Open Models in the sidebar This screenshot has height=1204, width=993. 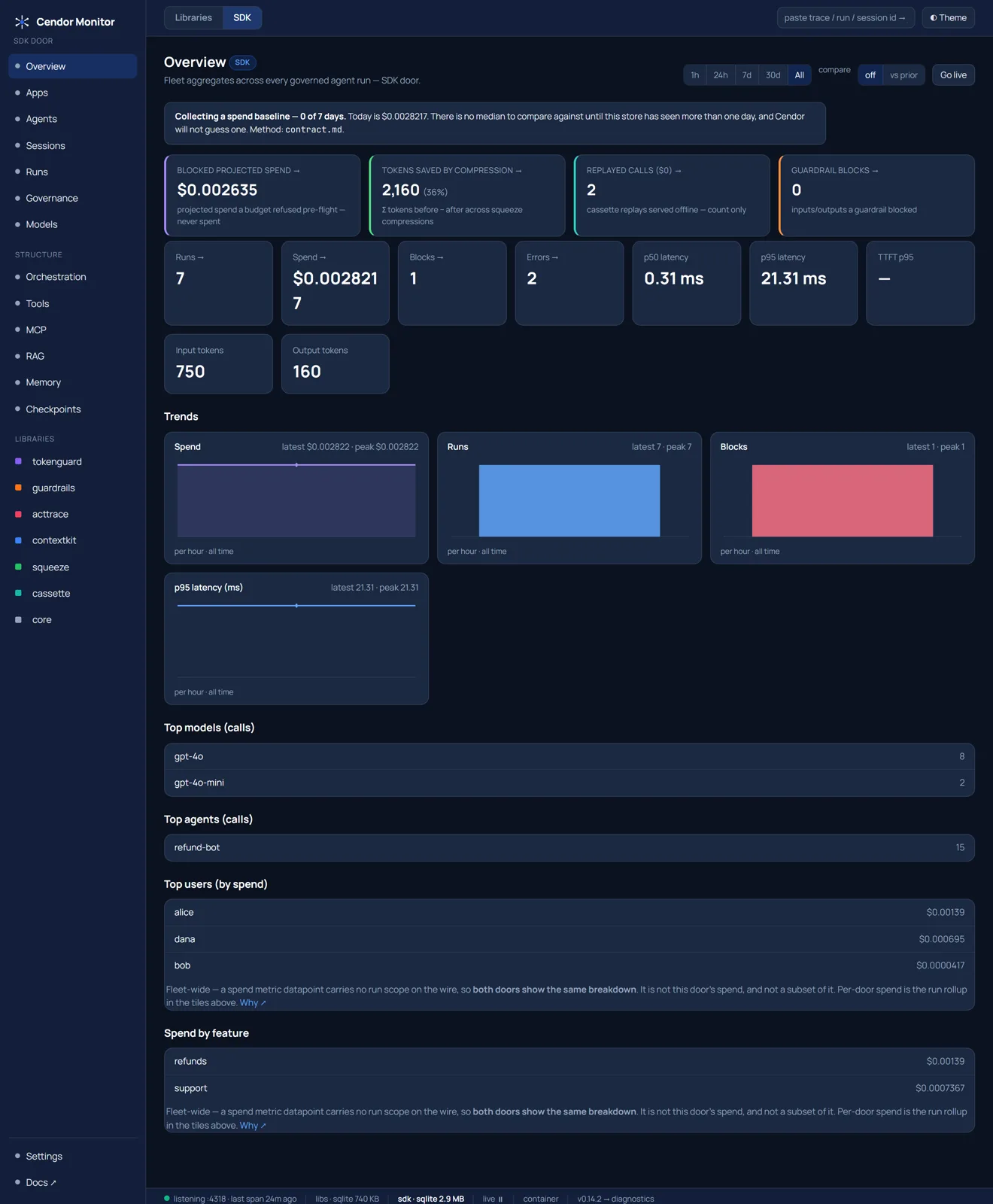pos(72,224)
